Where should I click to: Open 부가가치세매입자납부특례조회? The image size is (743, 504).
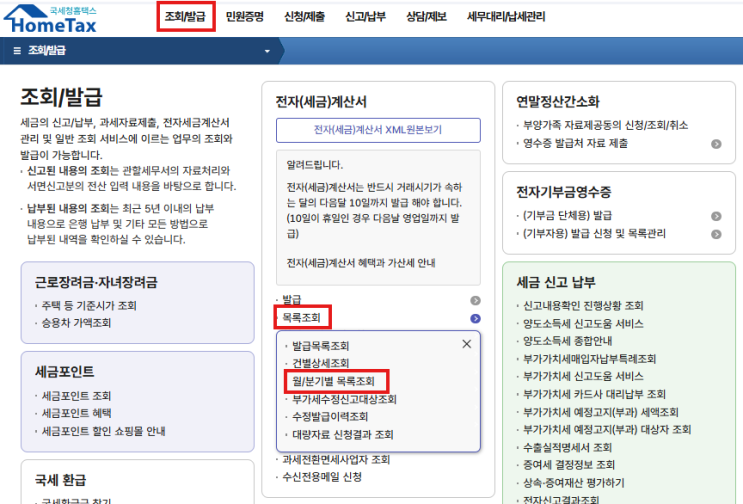point(589,359)
